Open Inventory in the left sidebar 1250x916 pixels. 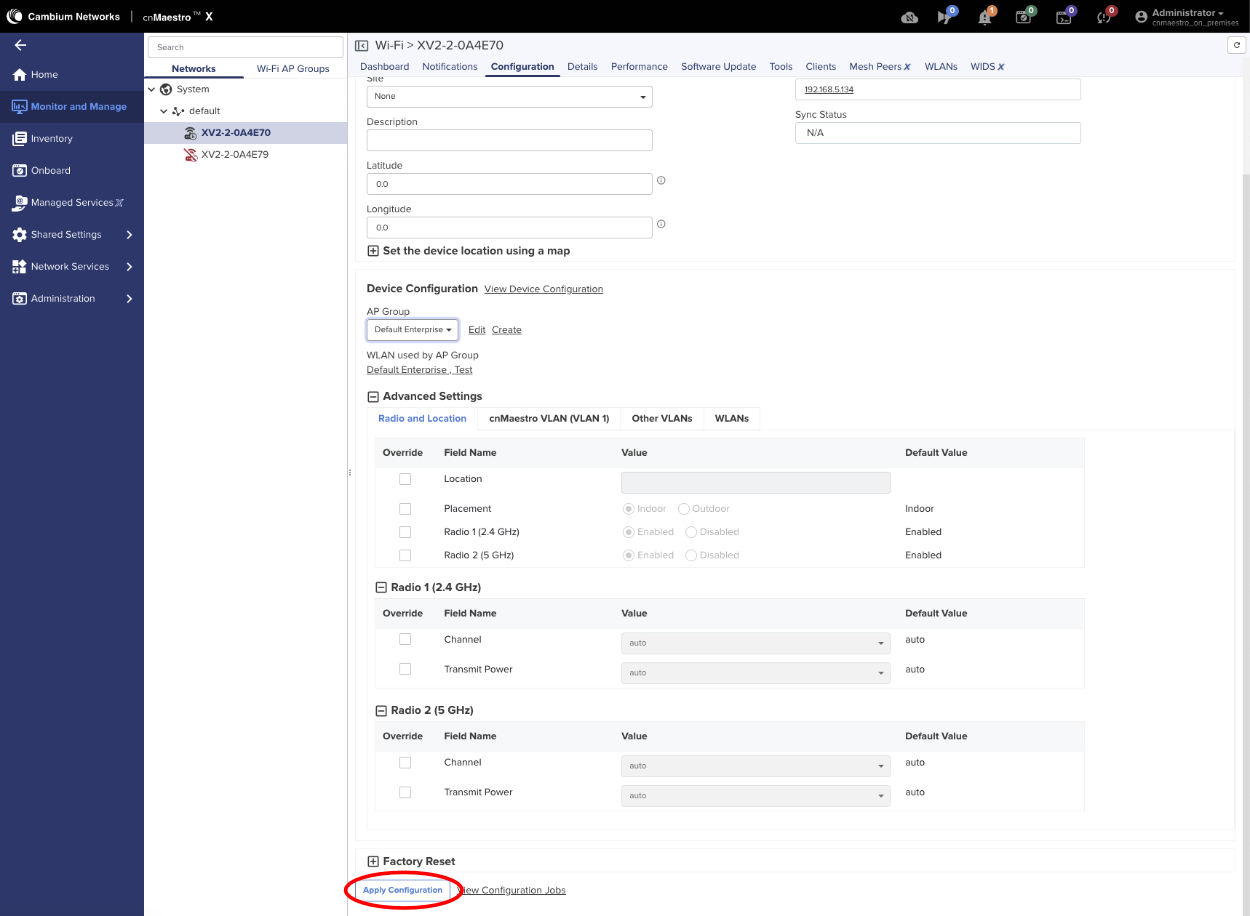click(51, 138)
